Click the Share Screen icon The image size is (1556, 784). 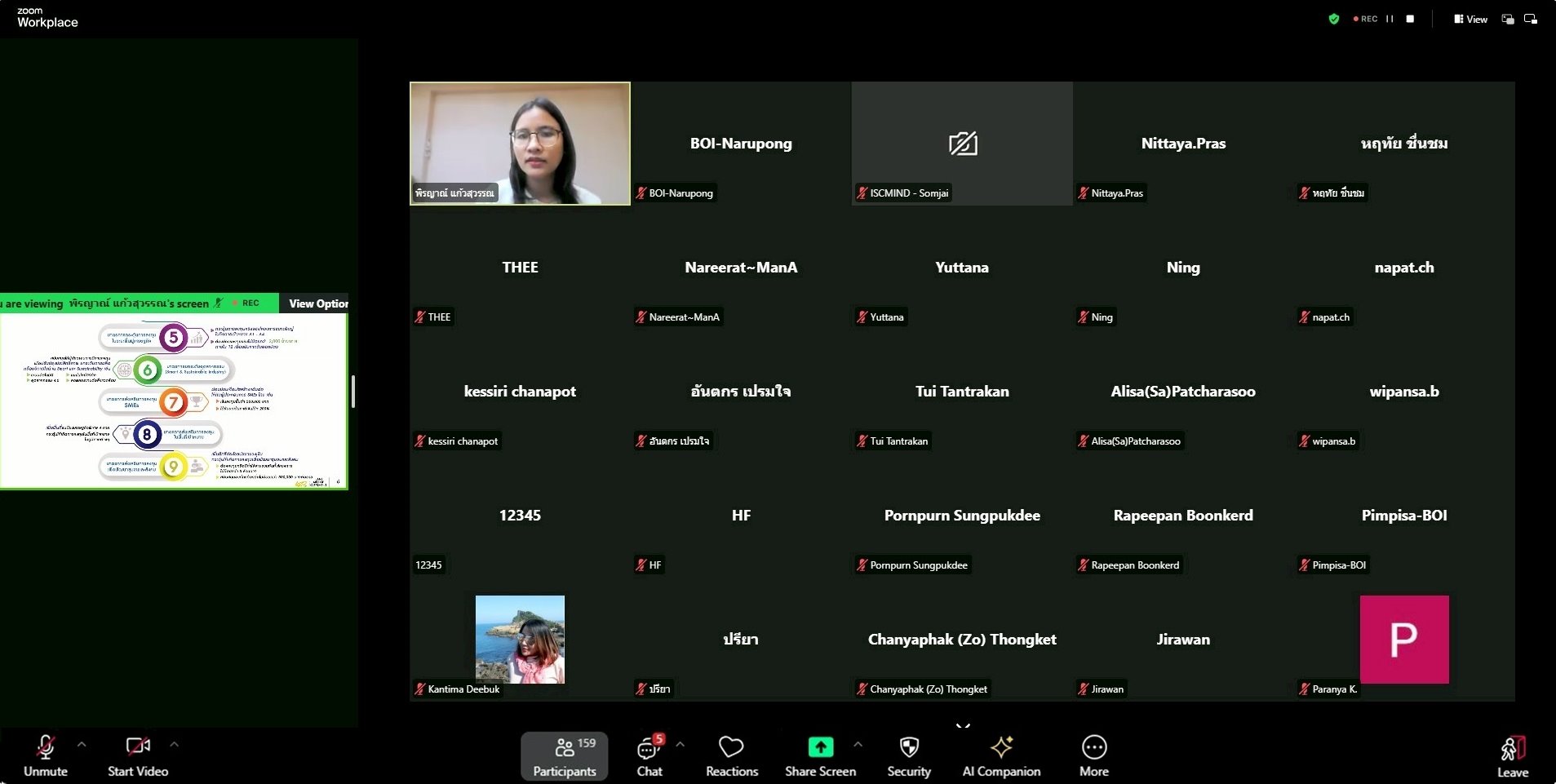pos(820,746)
